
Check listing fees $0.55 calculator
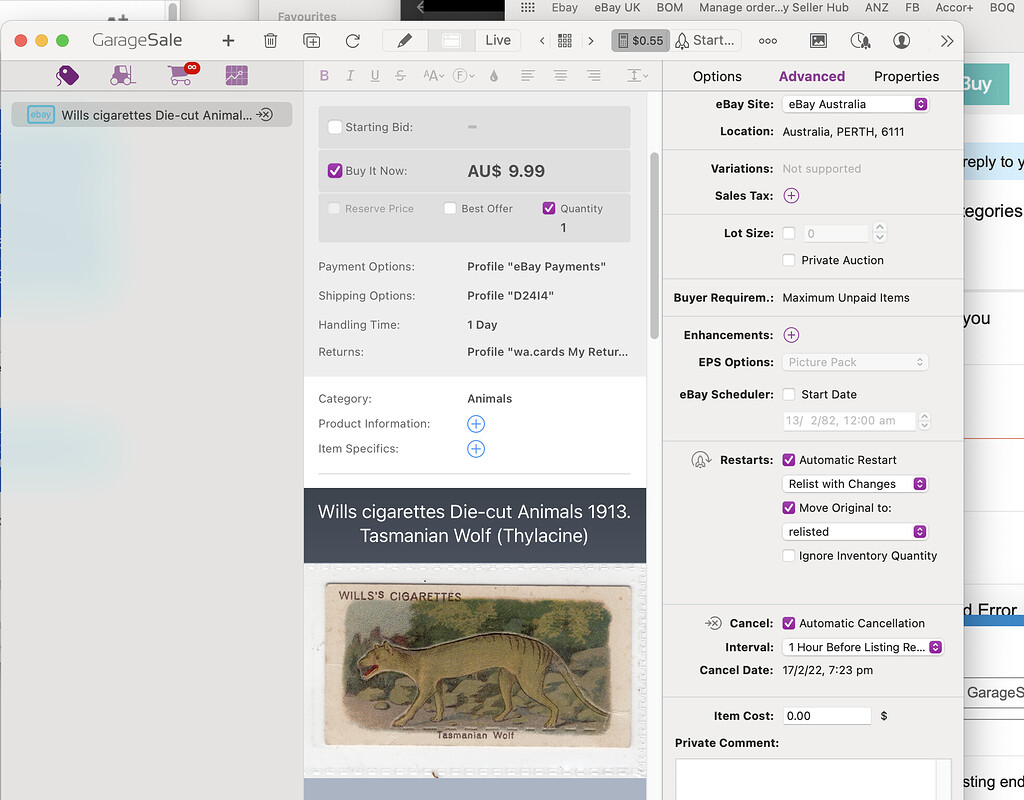pos(640,40)
